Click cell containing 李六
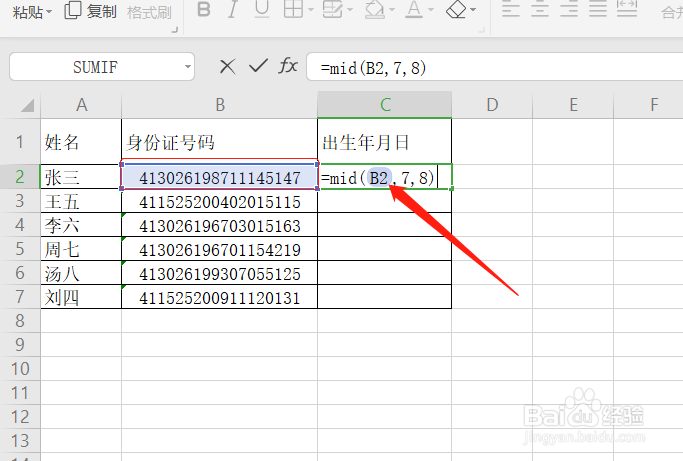683x461 pixels. tap(81, 225)
